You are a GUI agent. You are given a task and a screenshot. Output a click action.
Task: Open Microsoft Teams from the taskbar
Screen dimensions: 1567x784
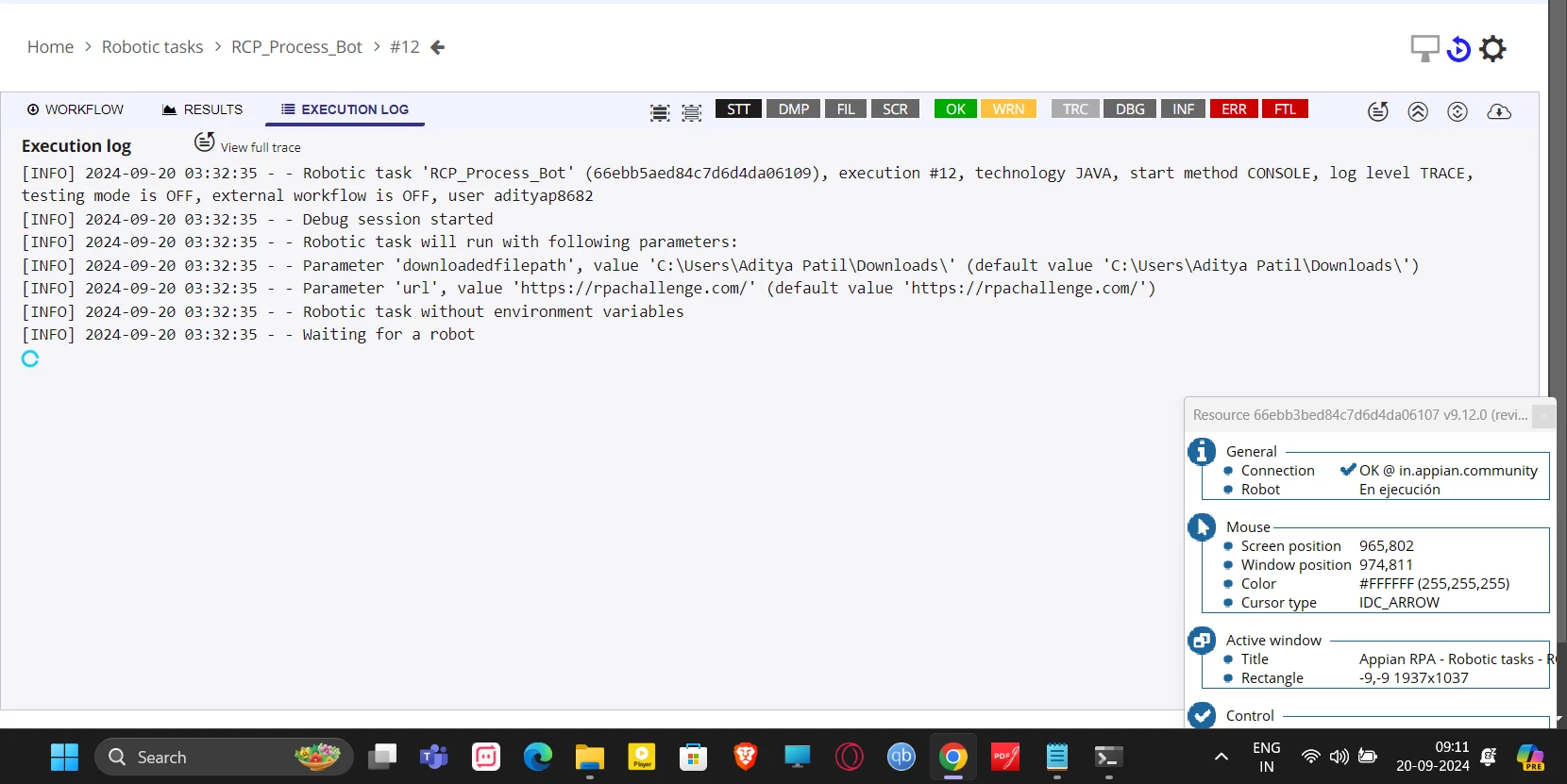click(434, 757)
